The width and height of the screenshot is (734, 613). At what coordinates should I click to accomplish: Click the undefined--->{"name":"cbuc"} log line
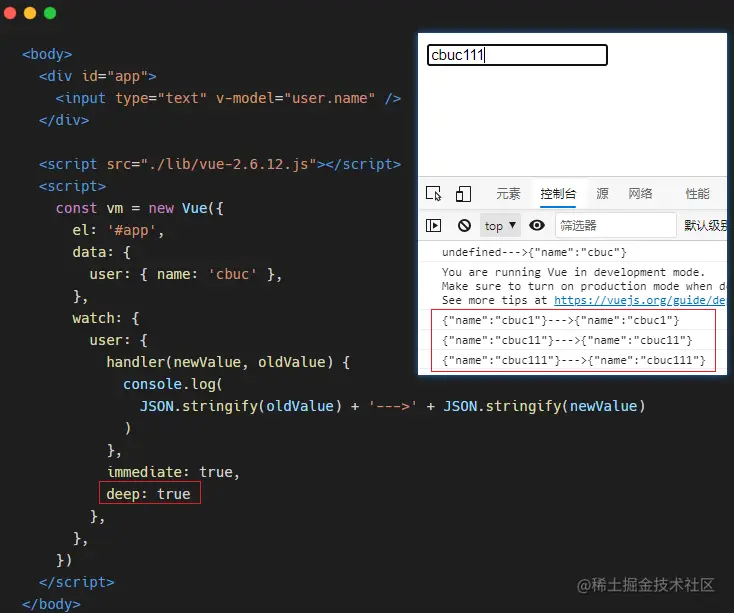tap(534, 252)
